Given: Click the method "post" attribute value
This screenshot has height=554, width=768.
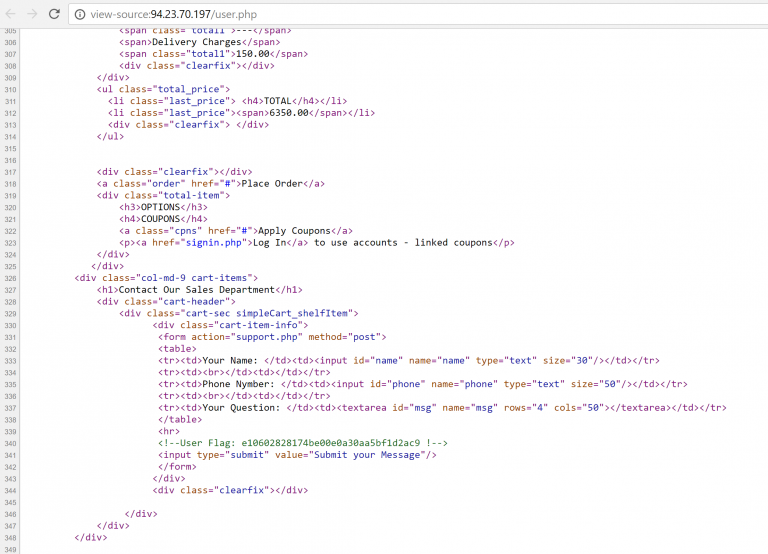Looking at the screenshot, I should [x=364, y=337].
